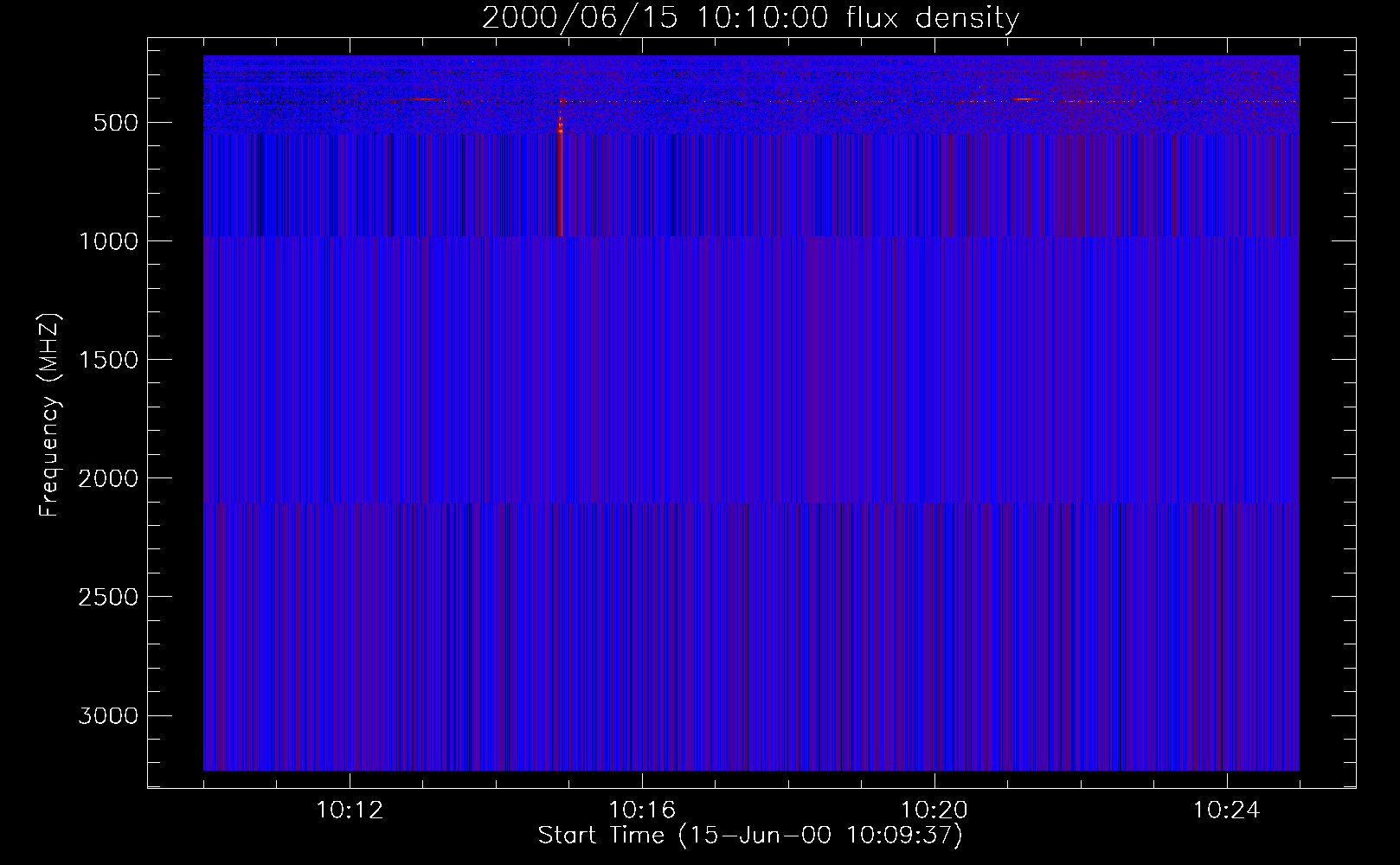Click the 10:12 time tick label

(x=350, y=811)
